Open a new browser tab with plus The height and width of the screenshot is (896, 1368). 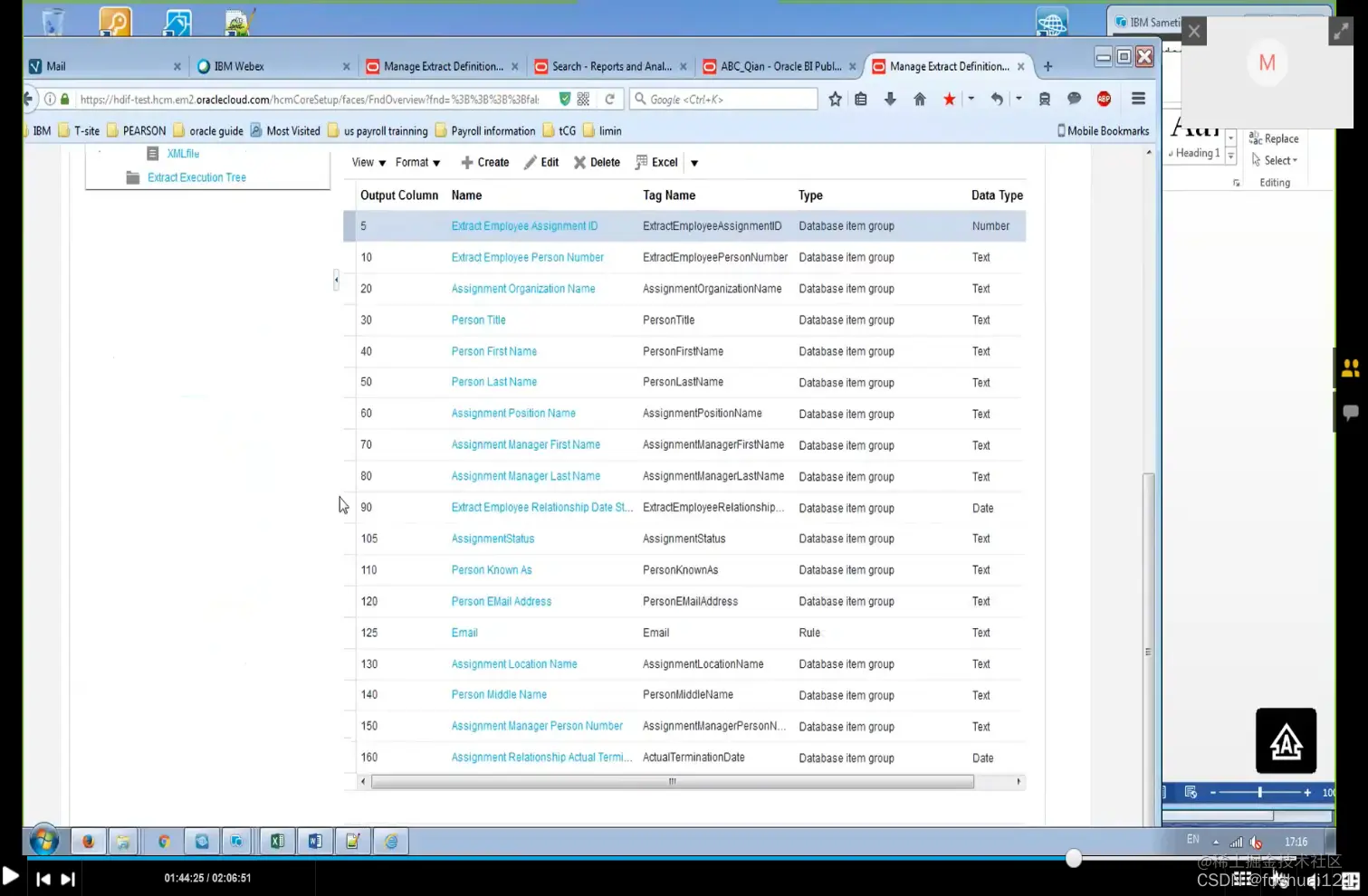pos(1048,66)
